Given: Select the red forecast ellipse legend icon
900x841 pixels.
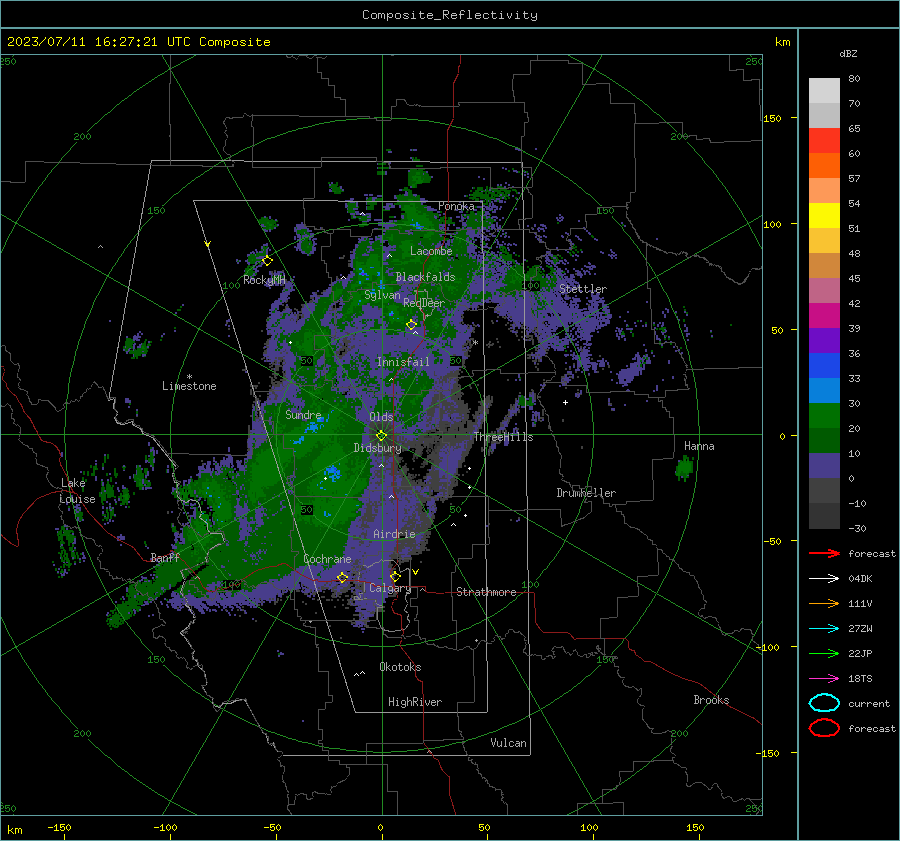Looking at the screenshot, I should [x=824, y=728].
